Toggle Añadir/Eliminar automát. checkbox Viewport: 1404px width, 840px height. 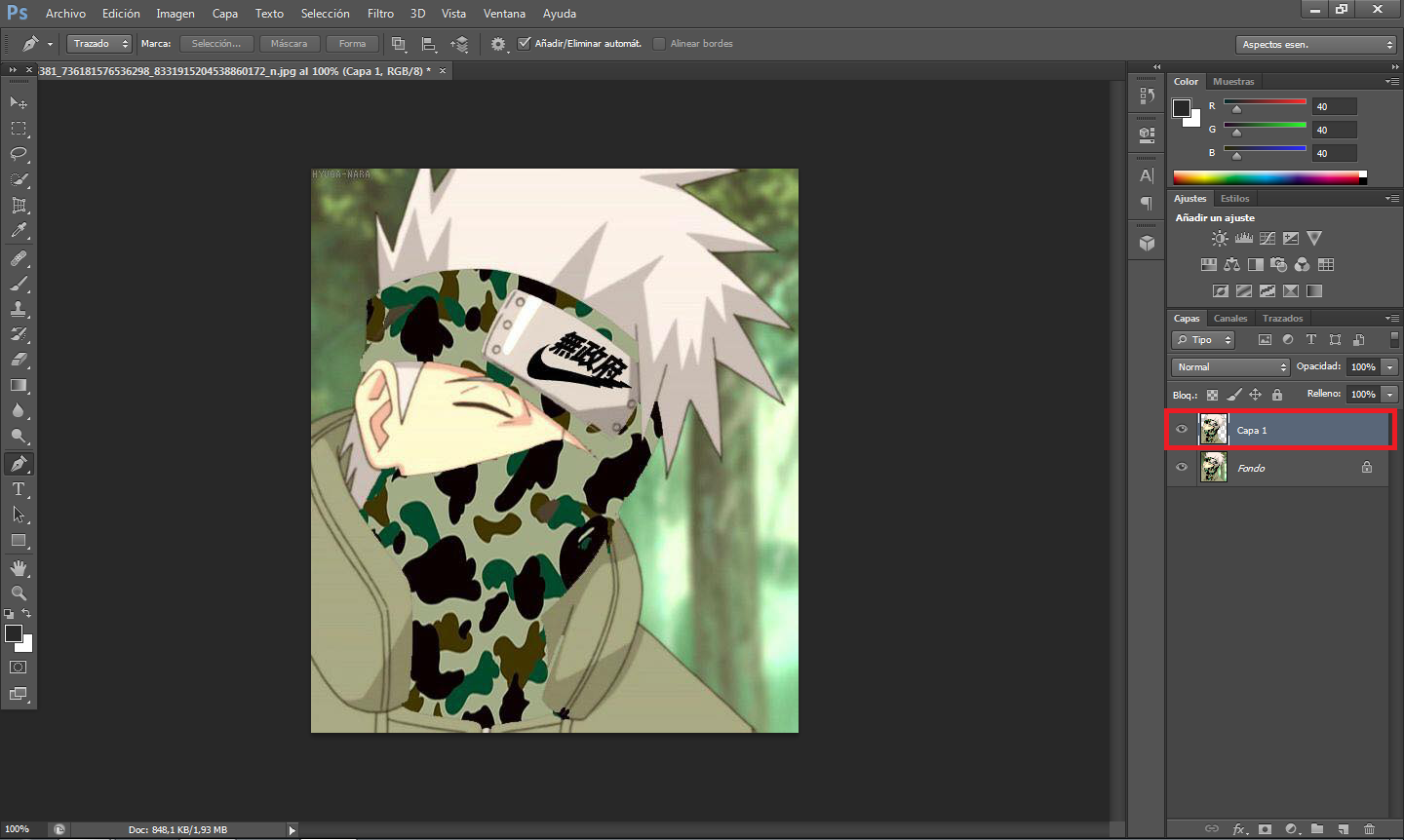pyautogui.click(x=525, y=44)
